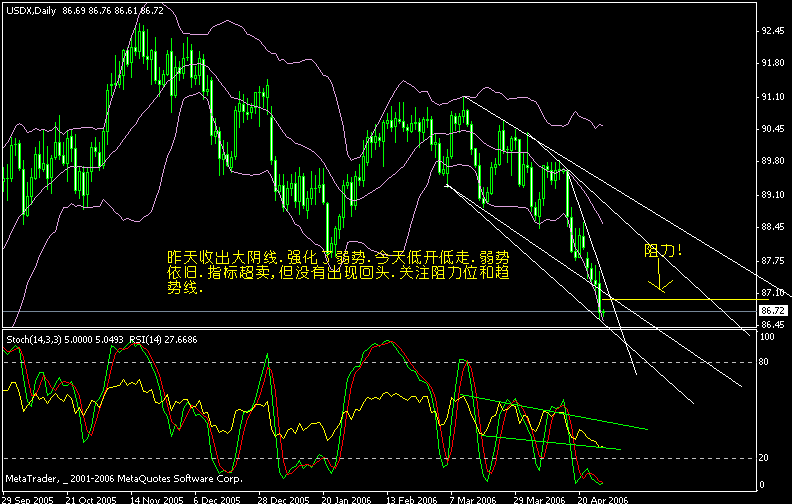Select the yellow Chinese analysis comment text

338,273
